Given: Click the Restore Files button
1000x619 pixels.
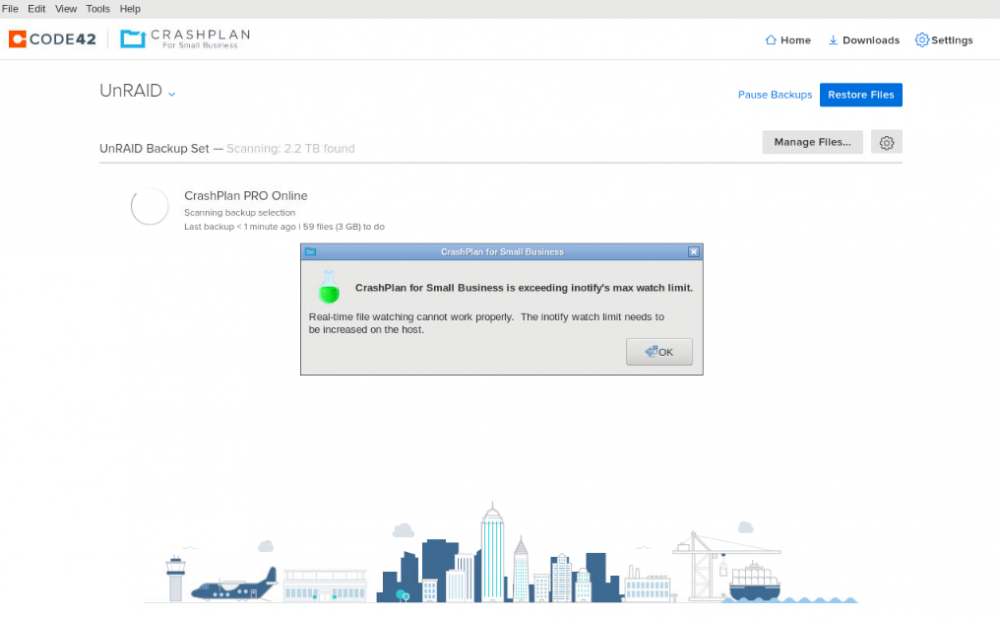Looking at the screenshot, I should click(x=861, y=94).
